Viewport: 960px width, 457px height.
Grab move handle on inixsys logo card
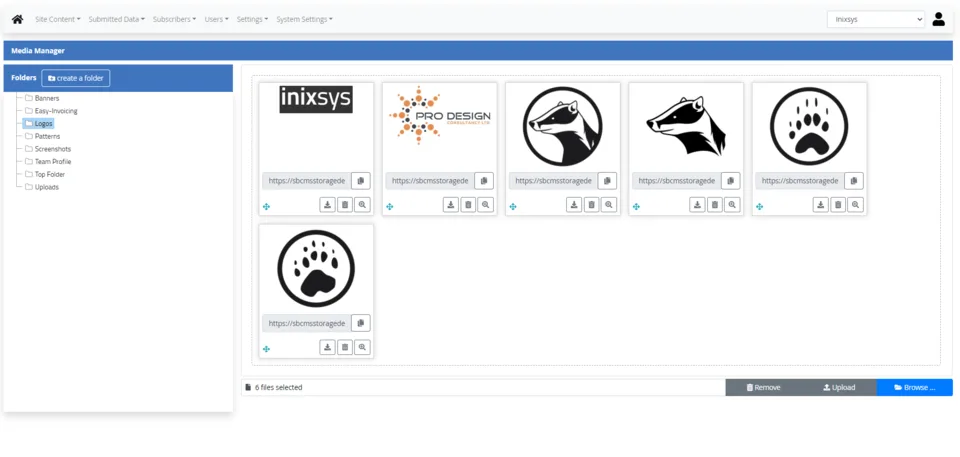(x=266, y=207)
